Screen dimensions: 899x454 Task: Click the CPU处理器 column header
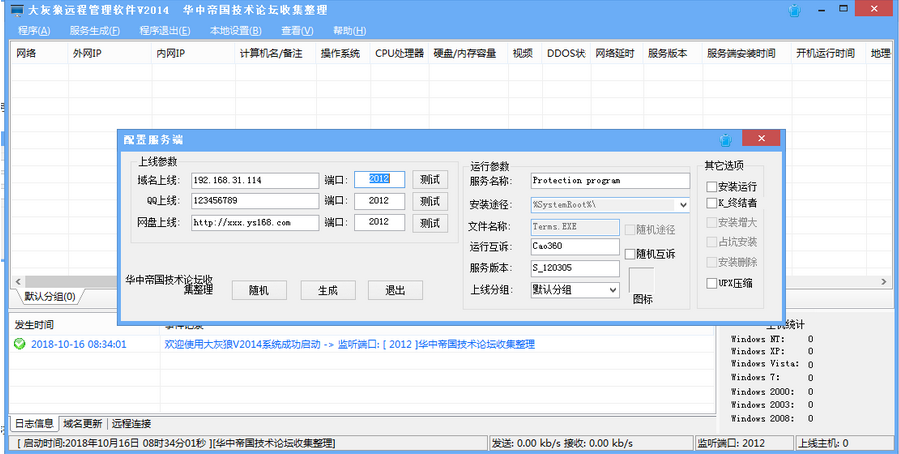coord(400,53)
